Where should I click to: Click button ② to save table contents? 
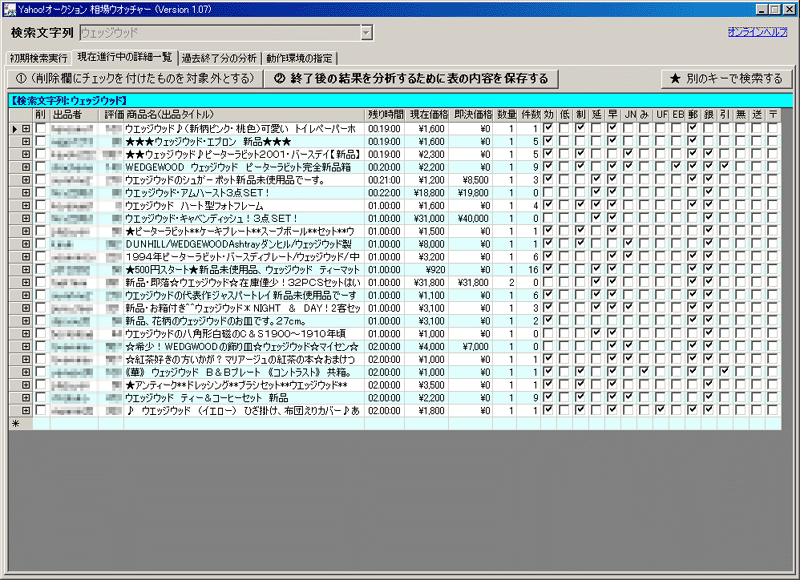click(410, 78)
